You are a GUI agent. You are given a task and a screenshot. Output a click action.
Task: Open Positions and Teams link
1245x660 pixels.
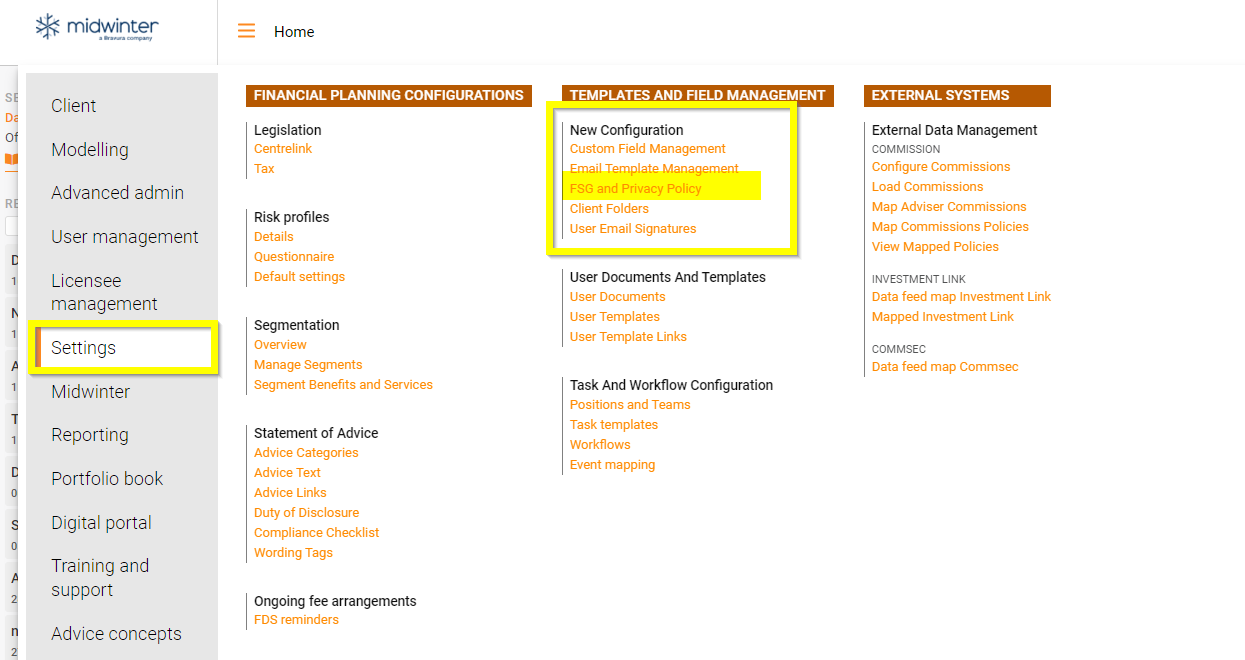click(630, 405)
